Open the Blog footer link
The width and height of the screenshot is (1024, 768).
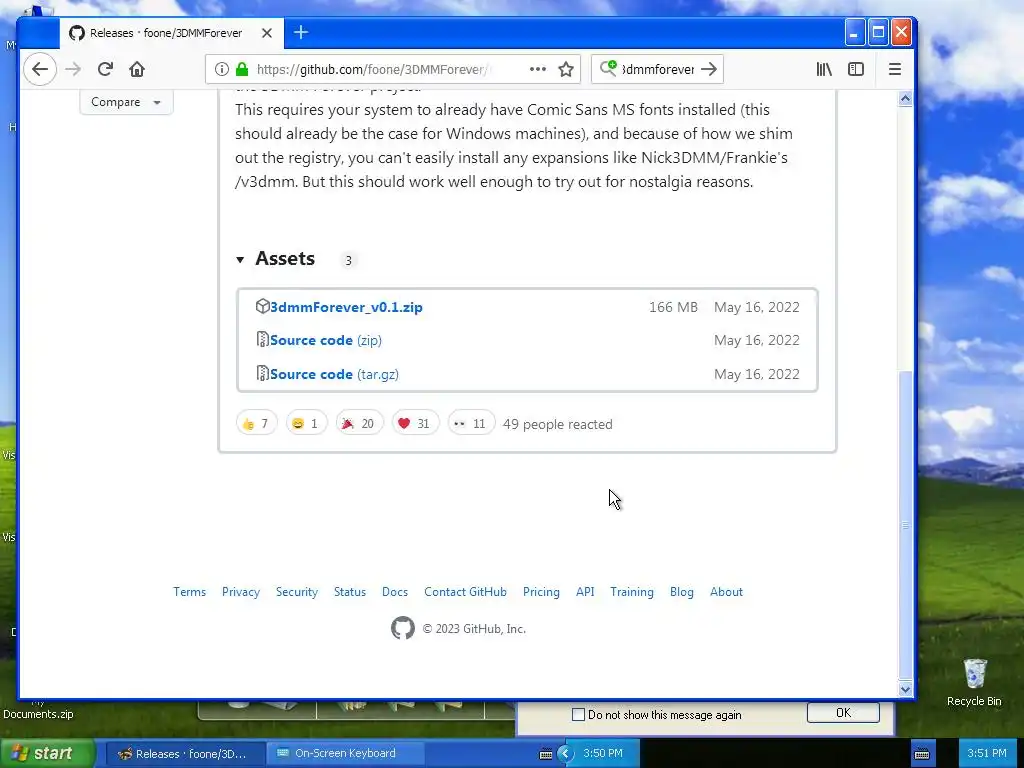(x=682, y=592)
